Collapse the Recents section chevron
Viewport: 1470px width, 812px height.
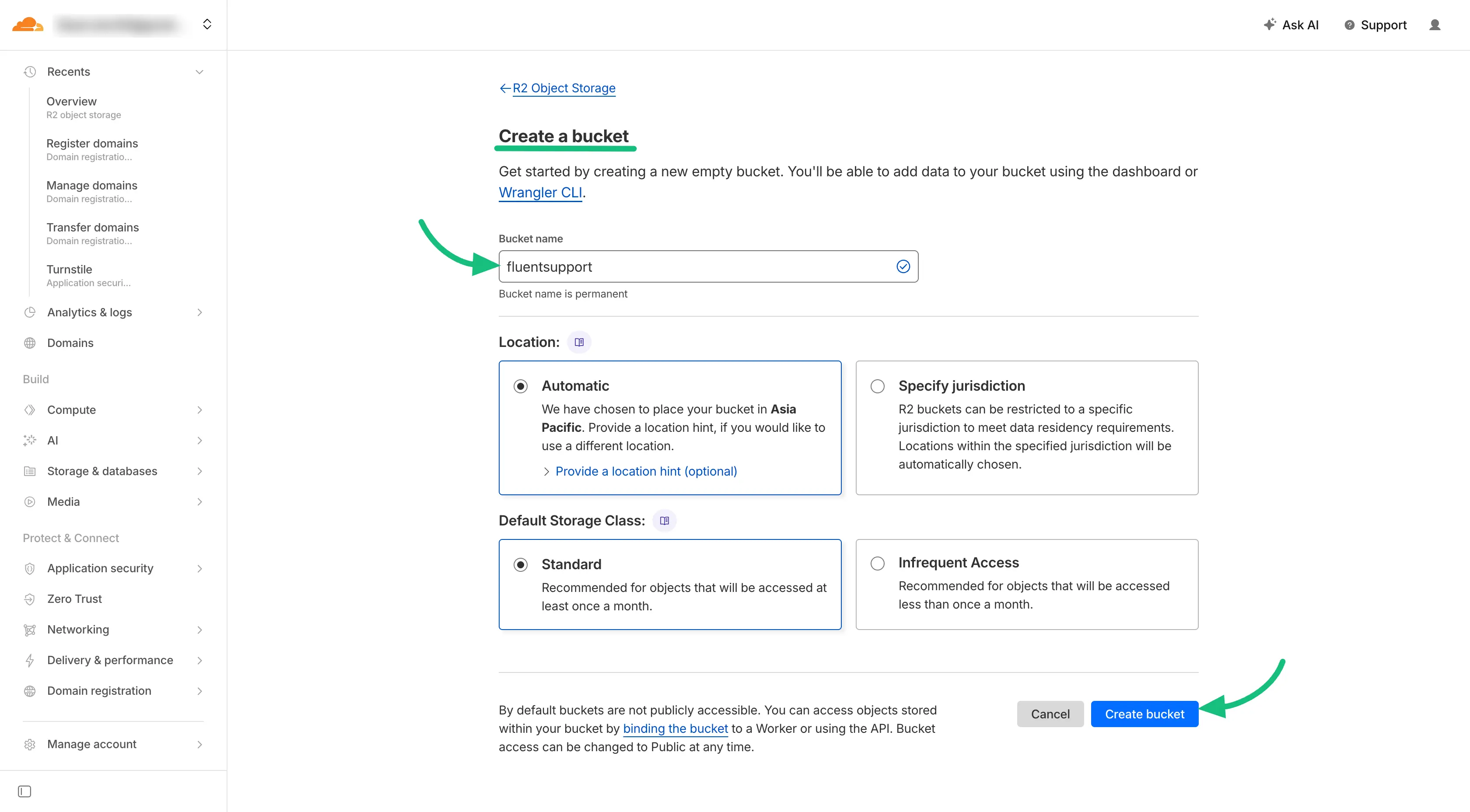199,72
